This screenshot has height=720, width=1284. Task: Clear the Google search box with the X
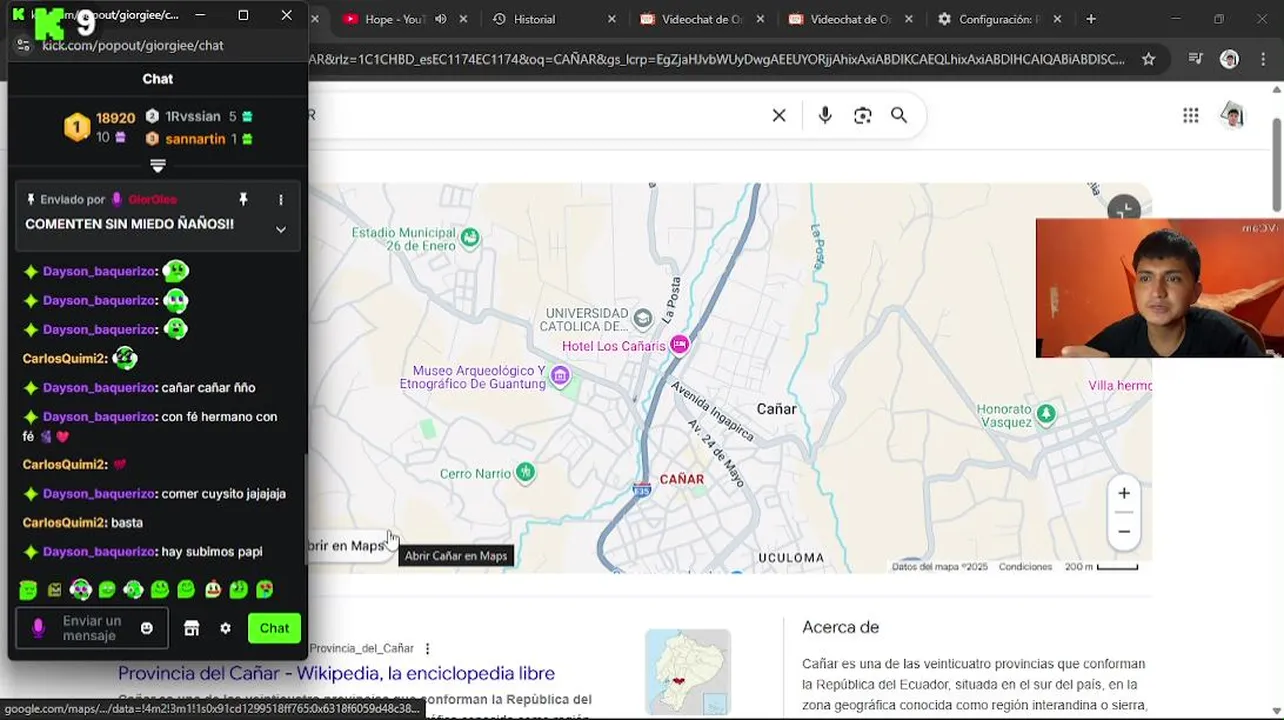(779, 115)
